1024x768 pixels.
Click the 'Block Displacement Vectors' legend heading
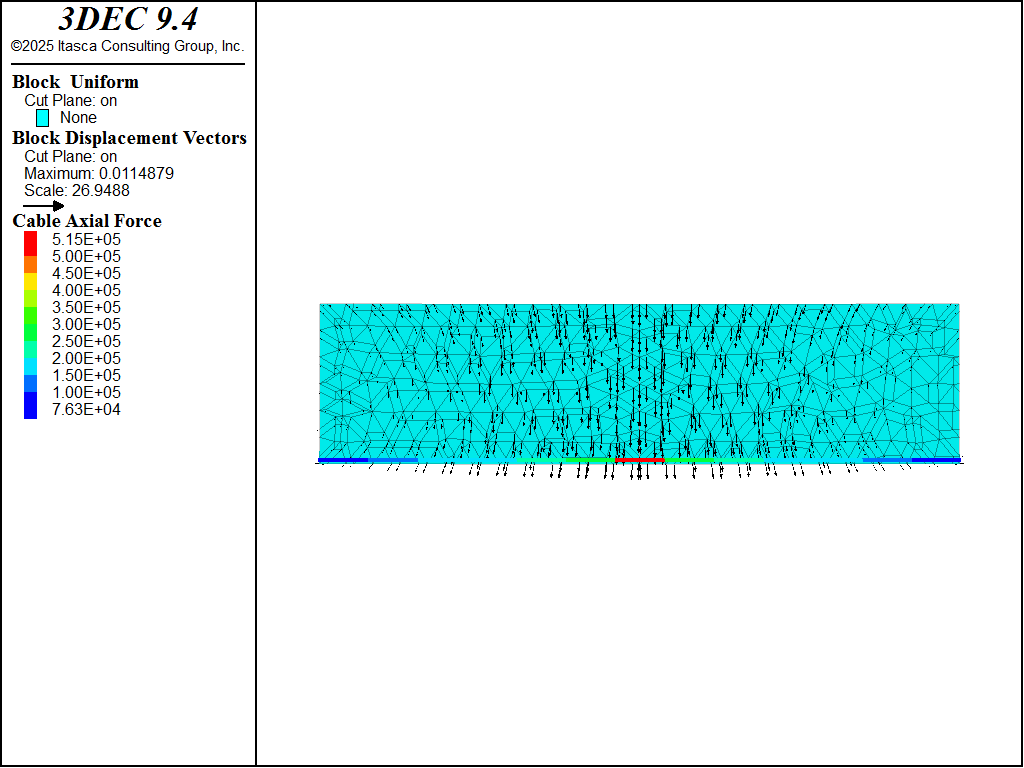tap(129, 138)
